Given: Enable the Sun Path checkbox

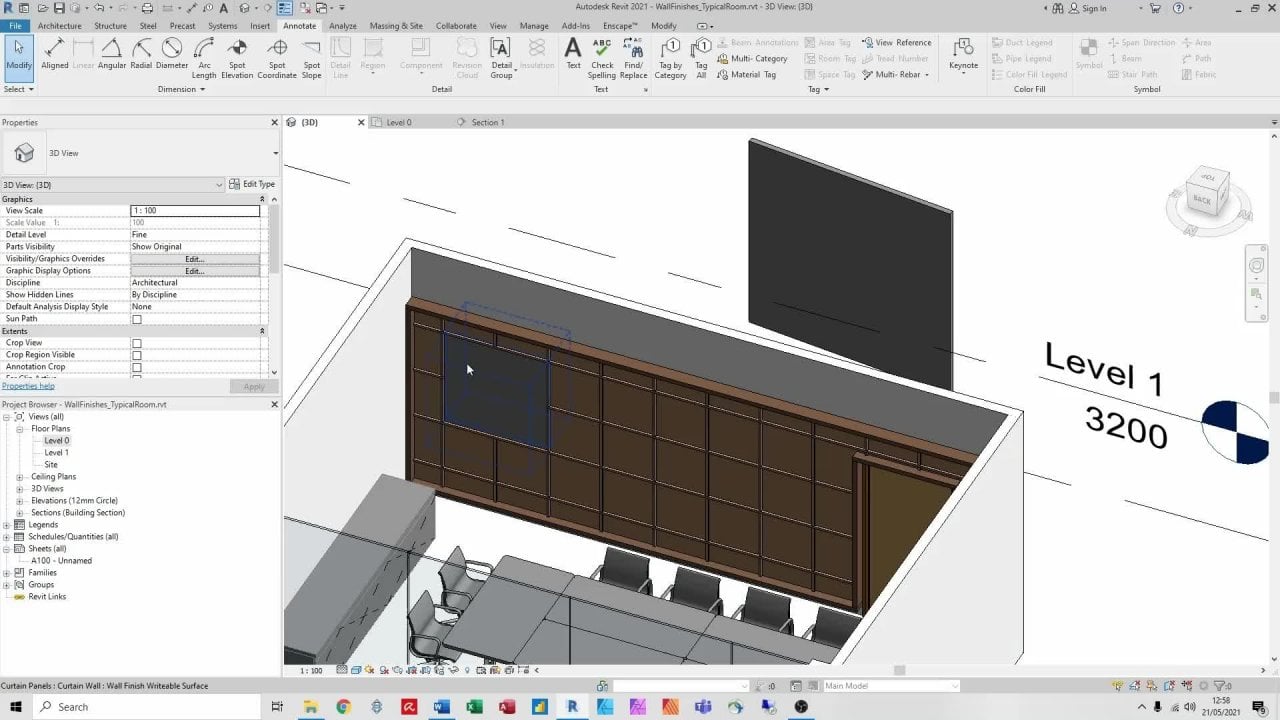Looking at the screenshot, I should tap(137, 319).
